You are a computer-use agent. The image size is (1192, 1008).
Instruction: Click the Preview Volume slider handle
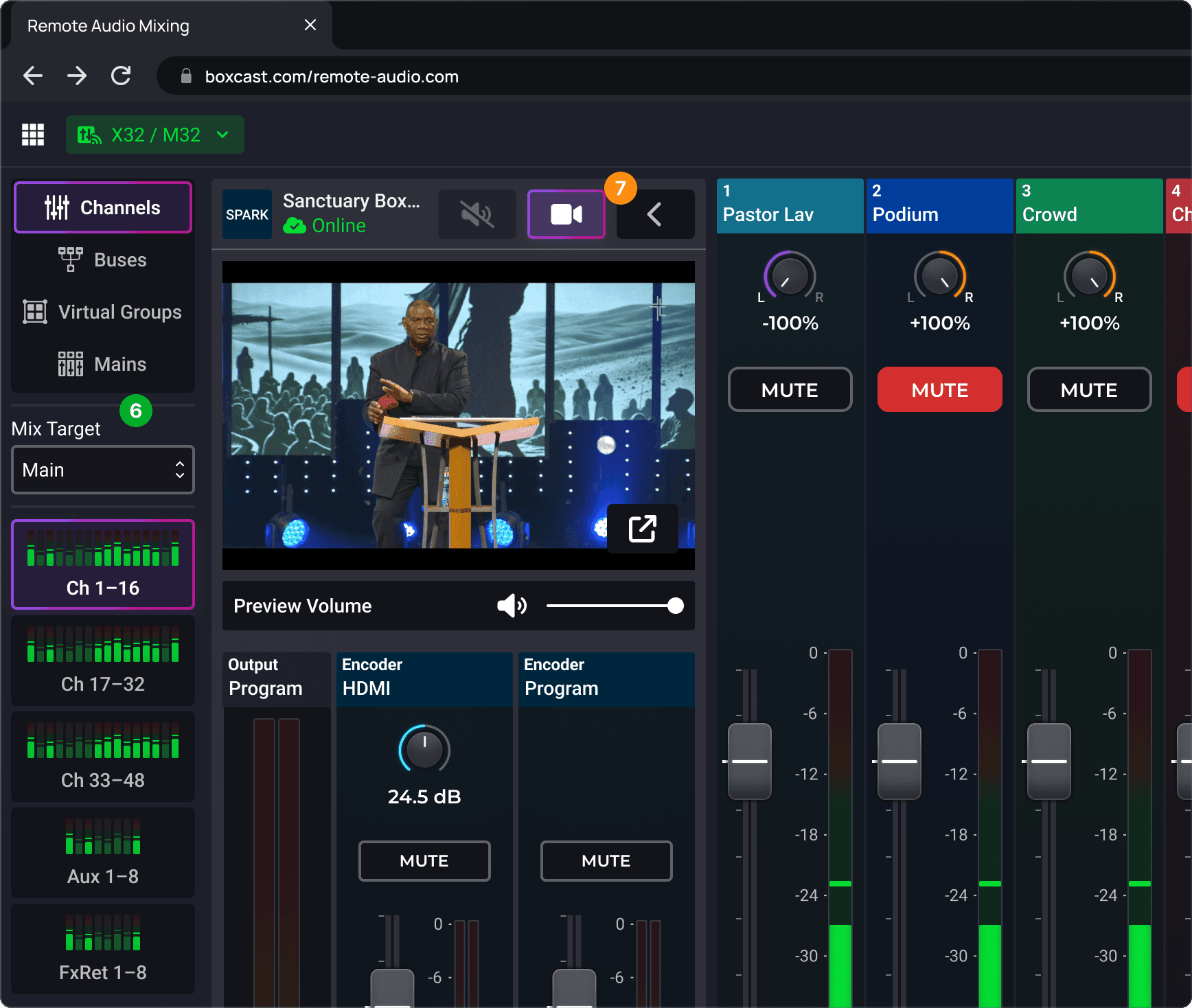(676, 606)
